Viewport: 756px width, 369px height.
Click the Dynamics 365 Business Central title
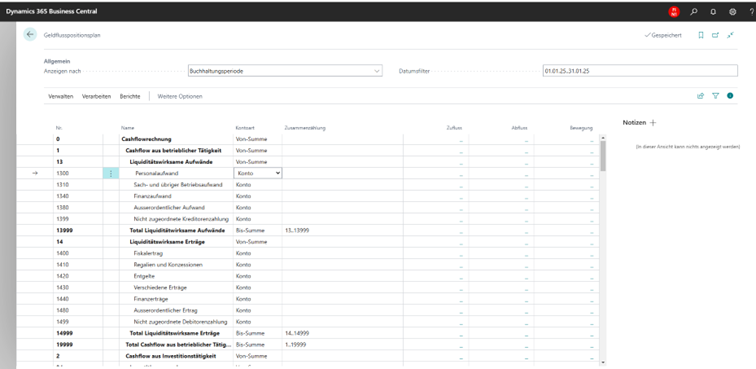click(x=52, y=11)
